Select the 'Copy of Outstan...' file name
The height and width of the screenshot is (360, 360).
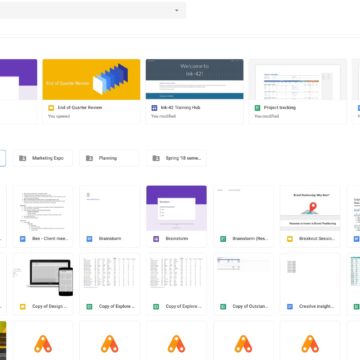click(250, 306)
